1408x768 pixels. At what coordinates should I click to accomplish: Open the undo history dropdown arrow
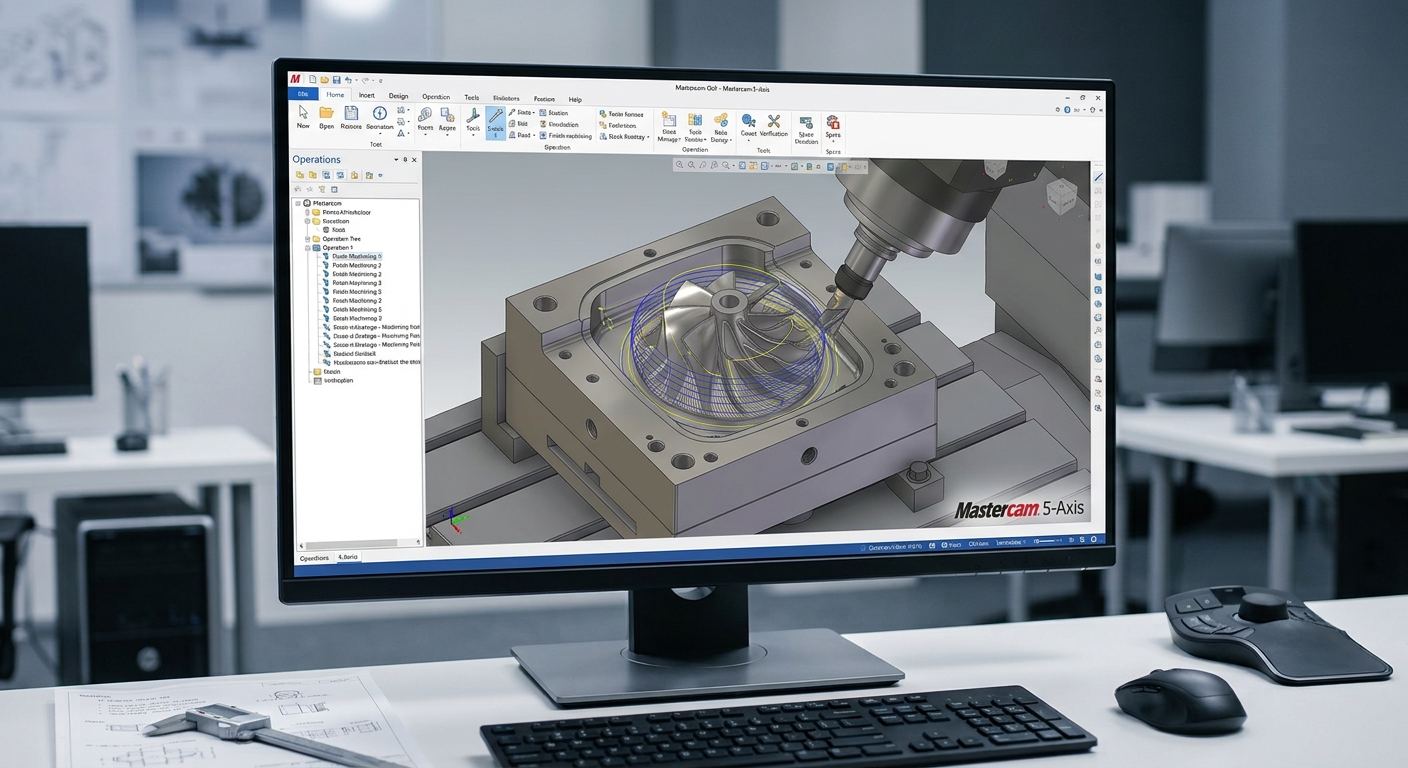pos(357,80)
